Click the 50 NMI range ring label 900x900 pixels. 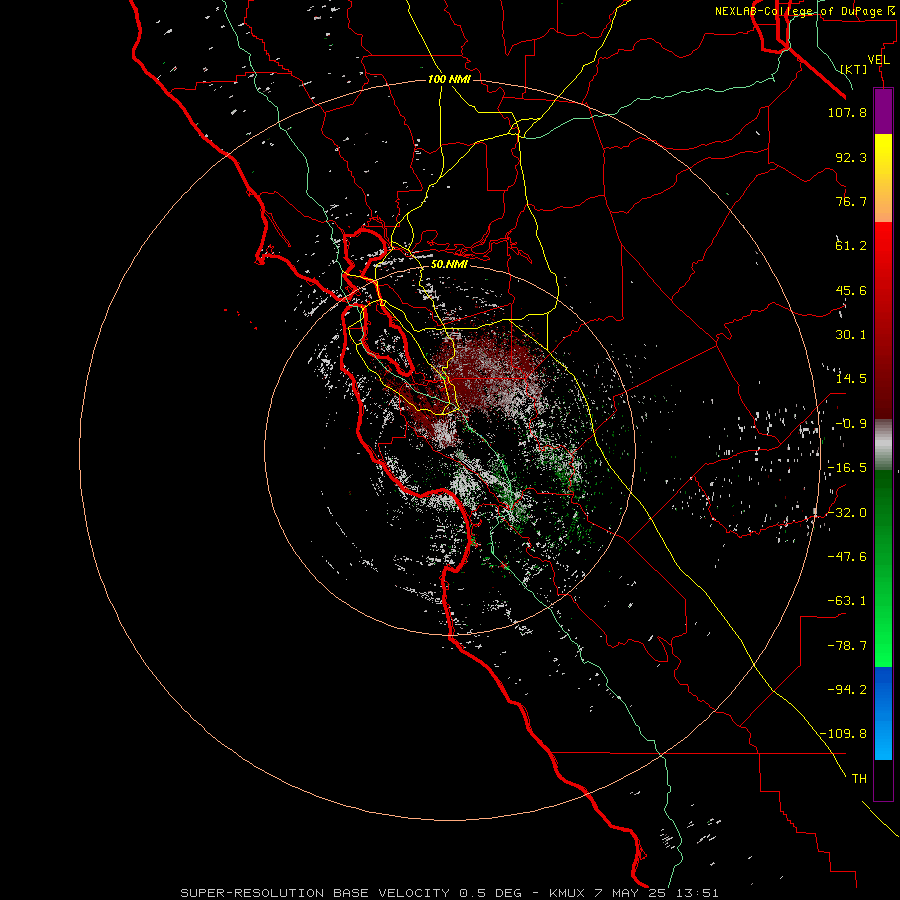pos(449,265)
